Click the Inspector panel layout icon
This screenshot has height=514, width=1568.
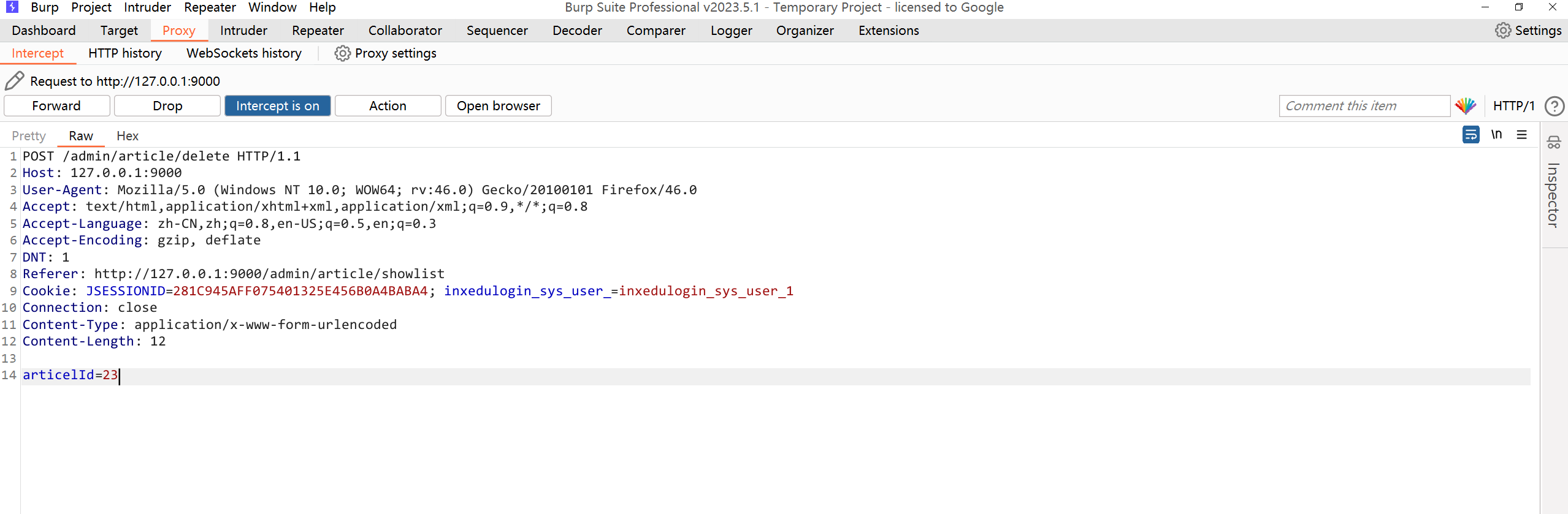pyautogui.click(x=1554, y=142)
